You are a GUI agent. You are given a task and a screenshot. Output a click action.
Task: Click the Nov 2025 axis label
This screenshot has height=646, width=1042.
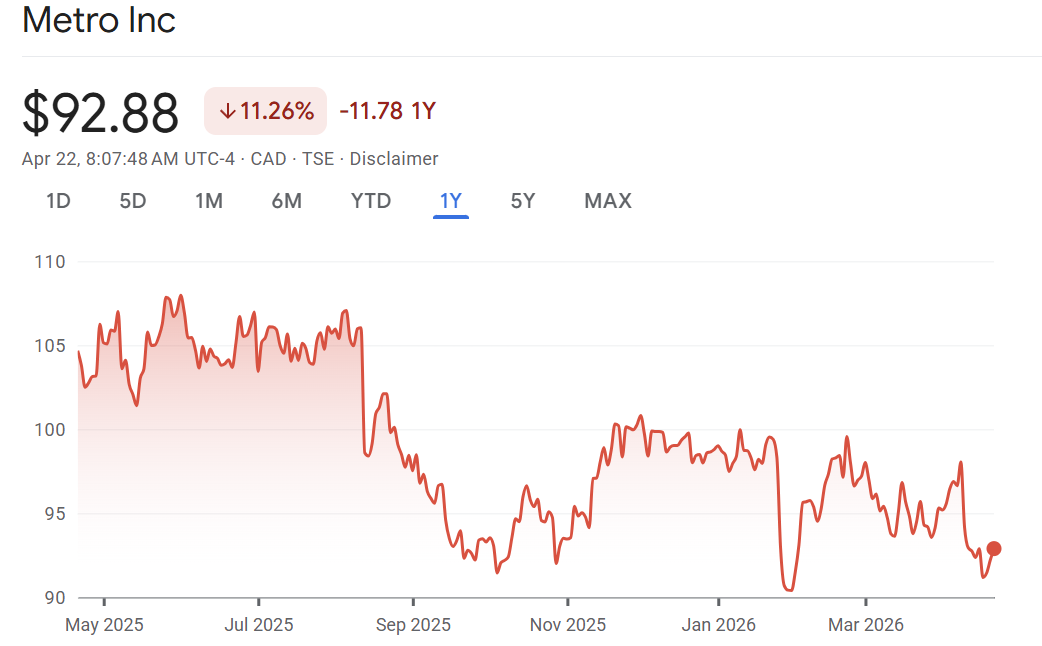(x=567, y=625)
